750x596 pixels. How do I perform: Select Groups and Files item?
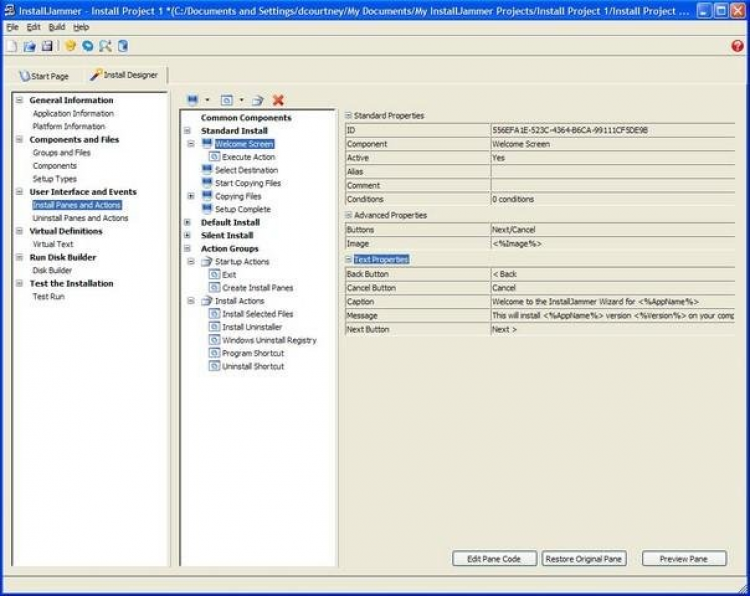(x=62, y=153)
